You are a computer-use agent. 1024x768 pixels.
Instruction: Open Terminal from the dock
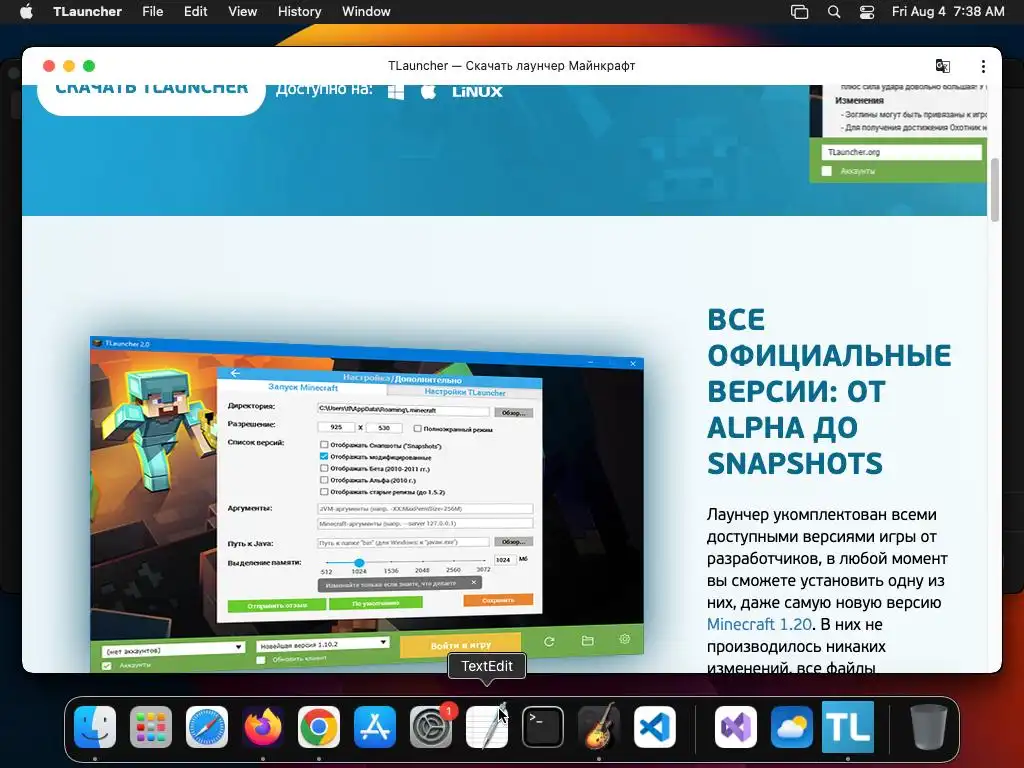[543, 727]
